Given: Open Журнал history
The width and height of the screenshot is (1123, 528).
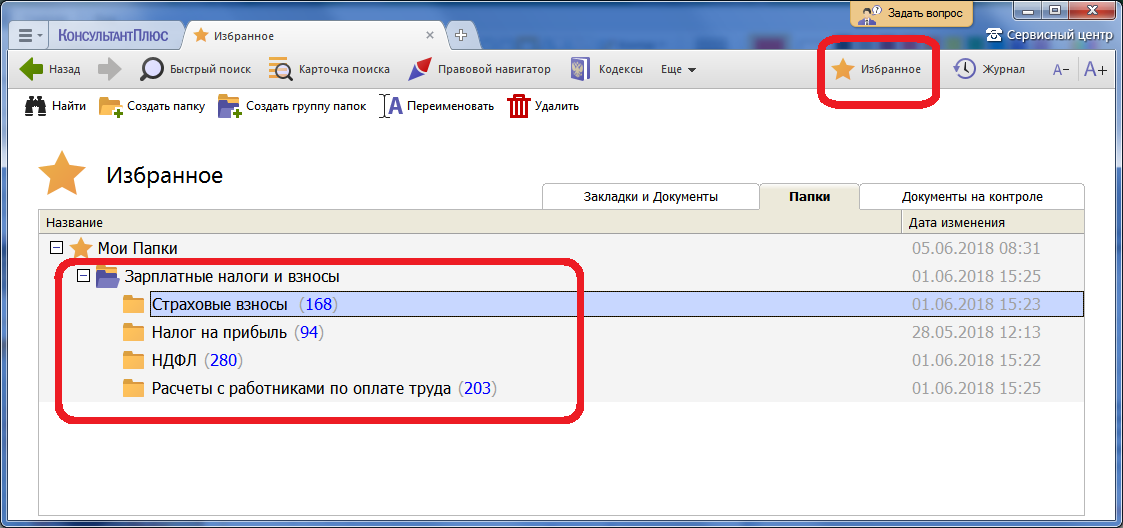Looking at the screenshot, I should pos(989,69).
